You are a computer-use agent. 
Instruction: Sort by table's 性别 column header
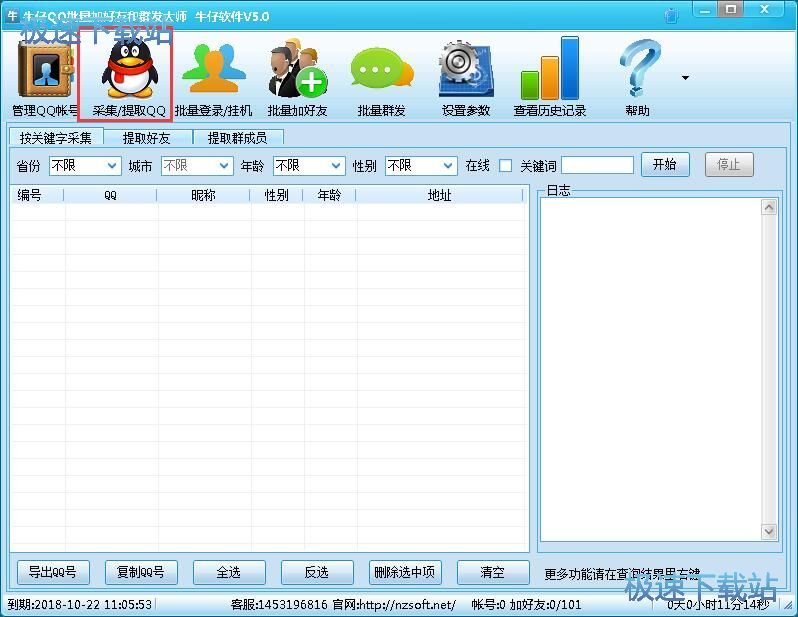[x=276, y=195]
